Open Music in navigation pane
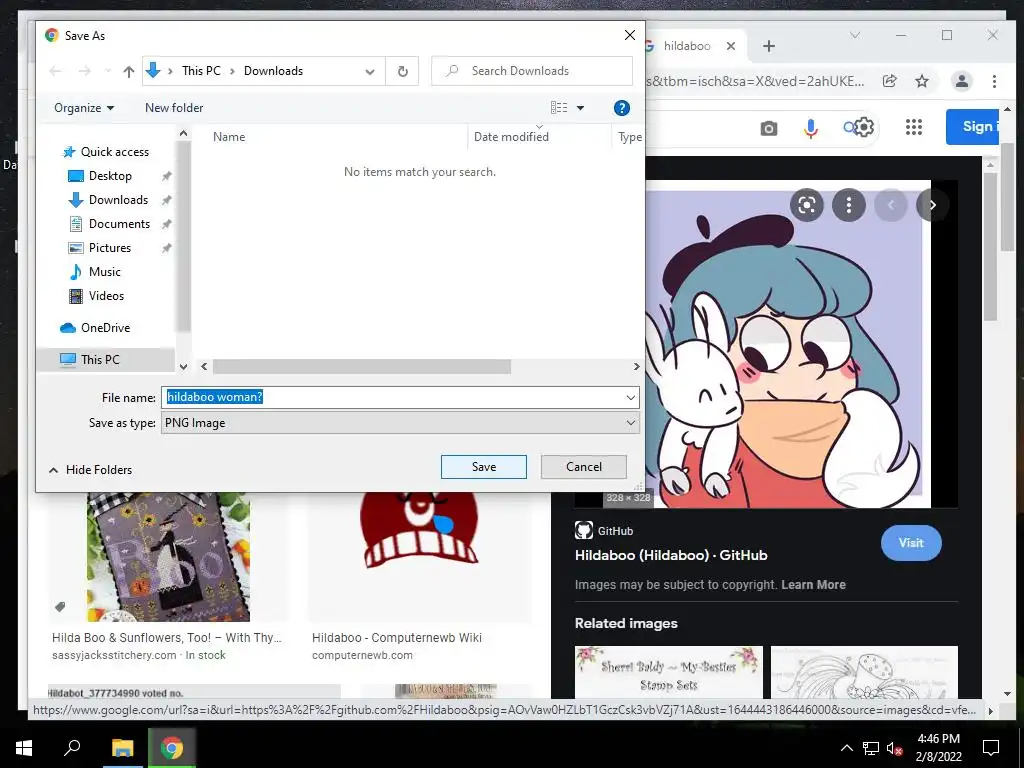This screenshot has width=1024, height=768. [104, 272]
